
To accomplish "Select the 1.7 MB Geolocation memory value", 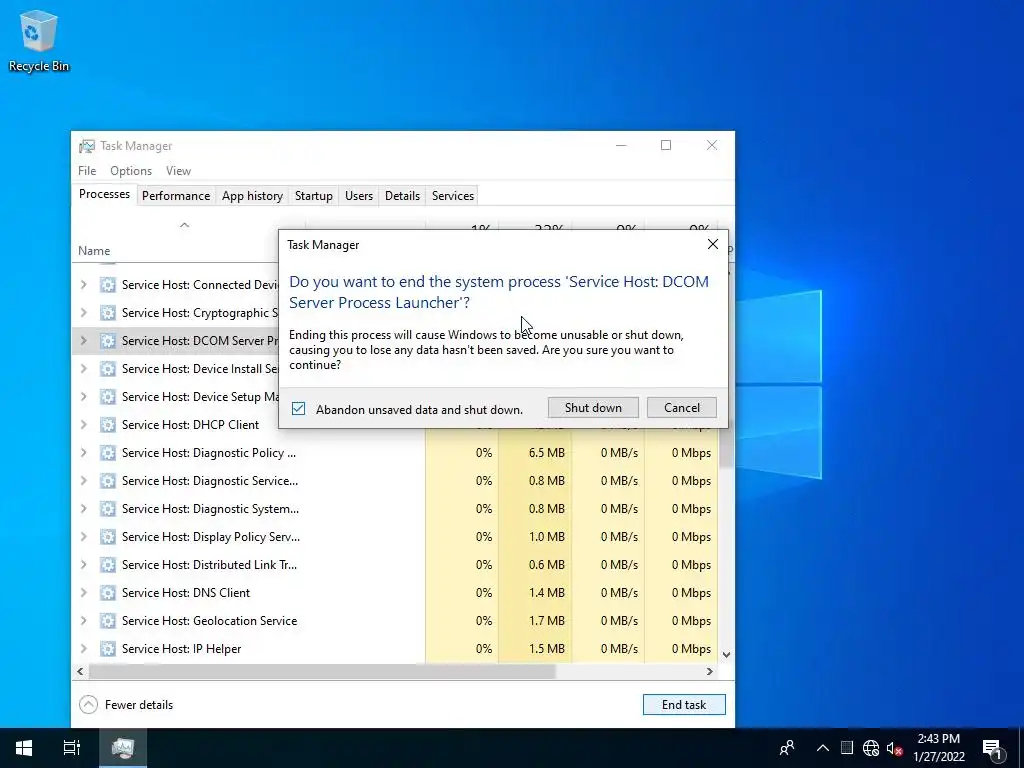I will [547, 620].
